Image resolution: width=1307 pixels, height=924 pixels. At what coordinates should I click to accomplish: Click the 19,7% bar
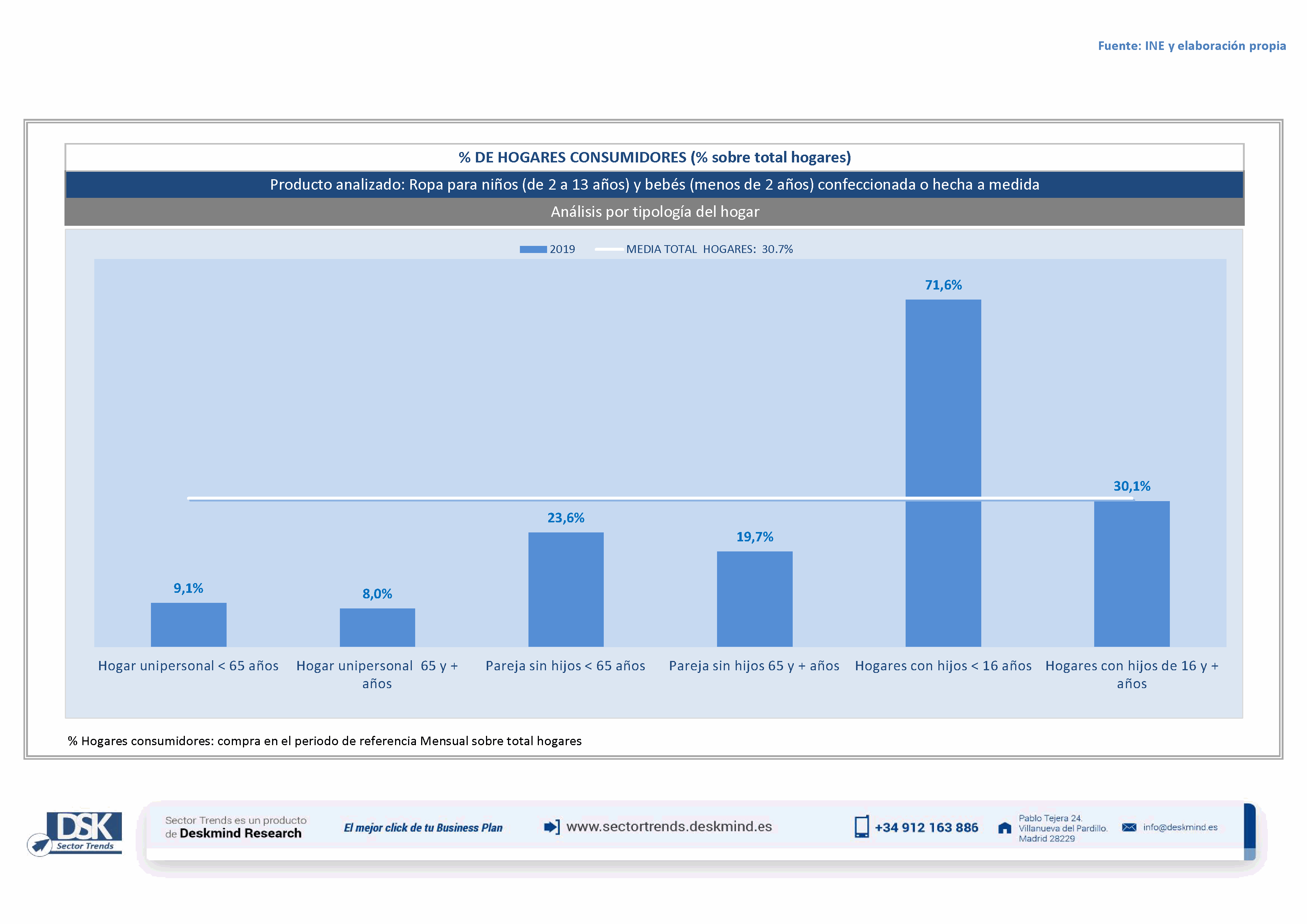coord(754,599)
